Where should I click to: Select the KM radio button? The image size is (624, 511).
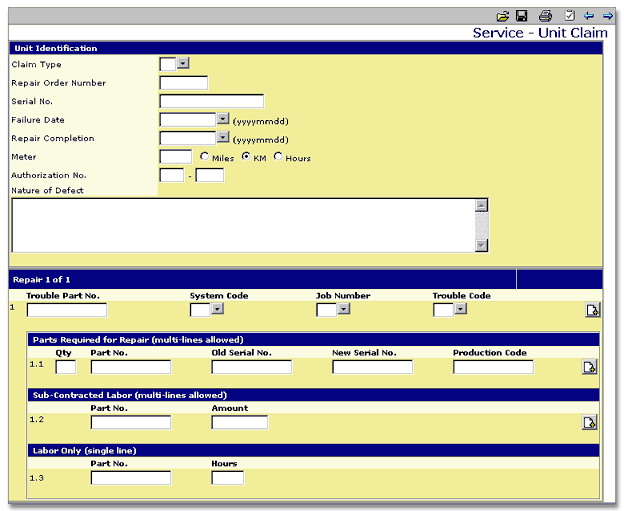coord(246,157)
